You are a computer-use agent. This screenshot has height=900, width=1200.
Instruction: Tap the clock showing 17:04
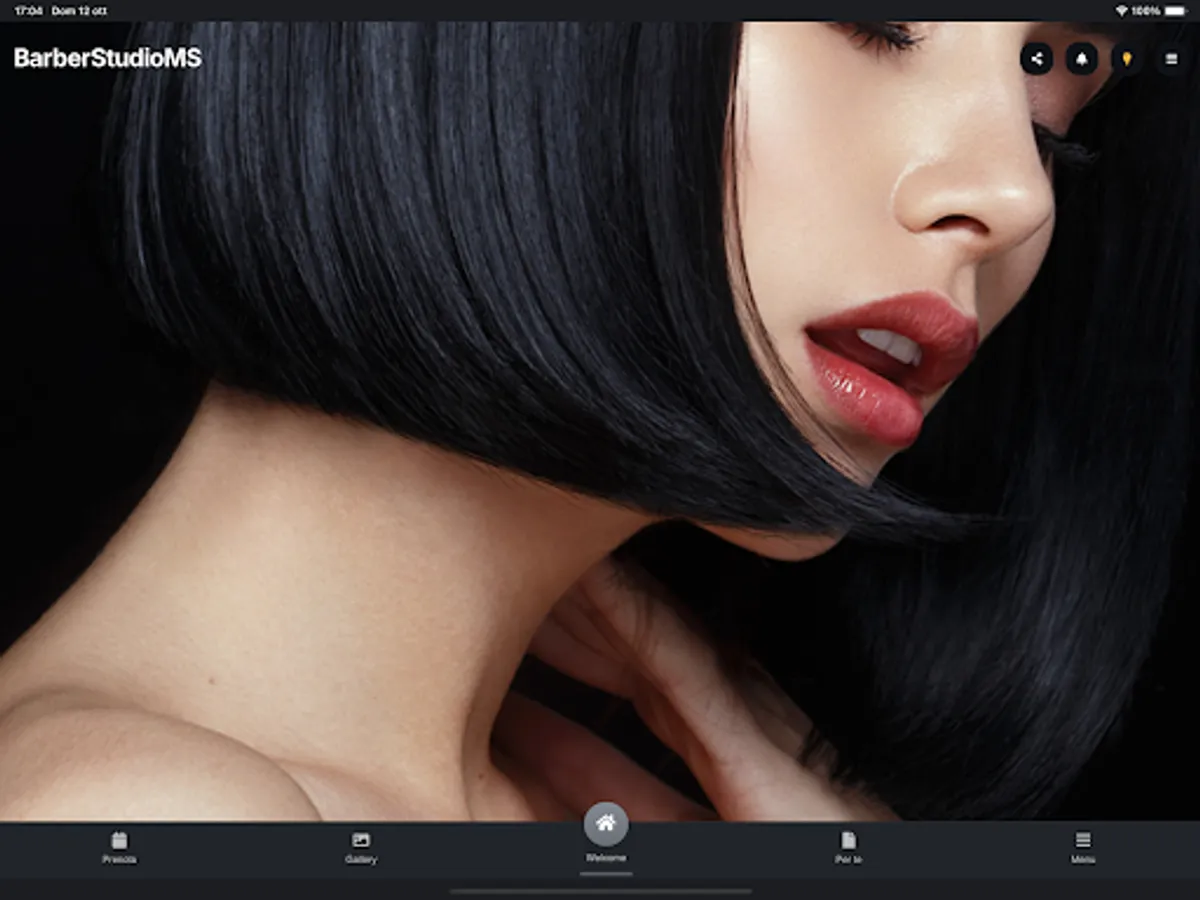26,8
